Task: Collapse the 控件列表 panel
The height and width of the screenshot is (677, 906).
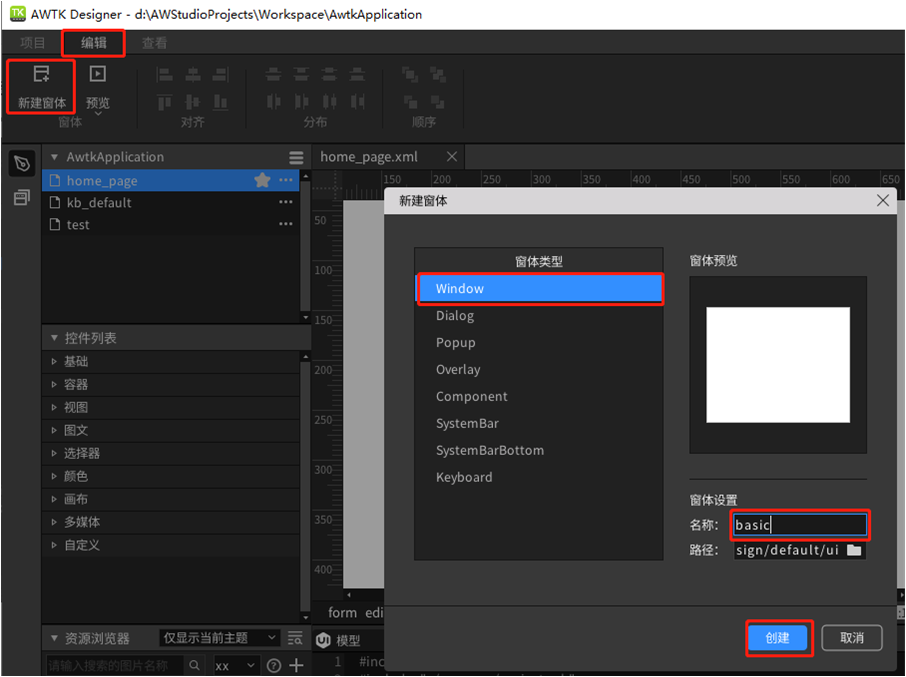Action: click(54, 338)
